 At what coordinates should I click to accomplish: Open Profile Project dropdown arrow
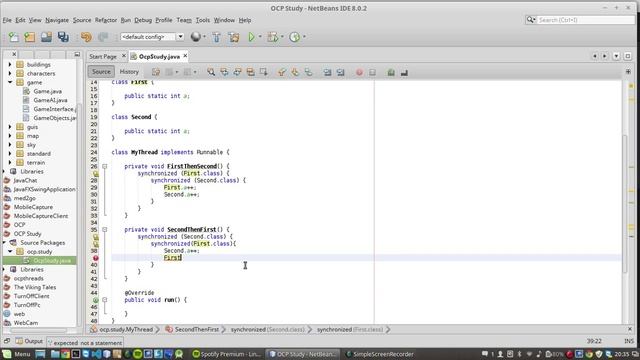[x=304, y=37]
